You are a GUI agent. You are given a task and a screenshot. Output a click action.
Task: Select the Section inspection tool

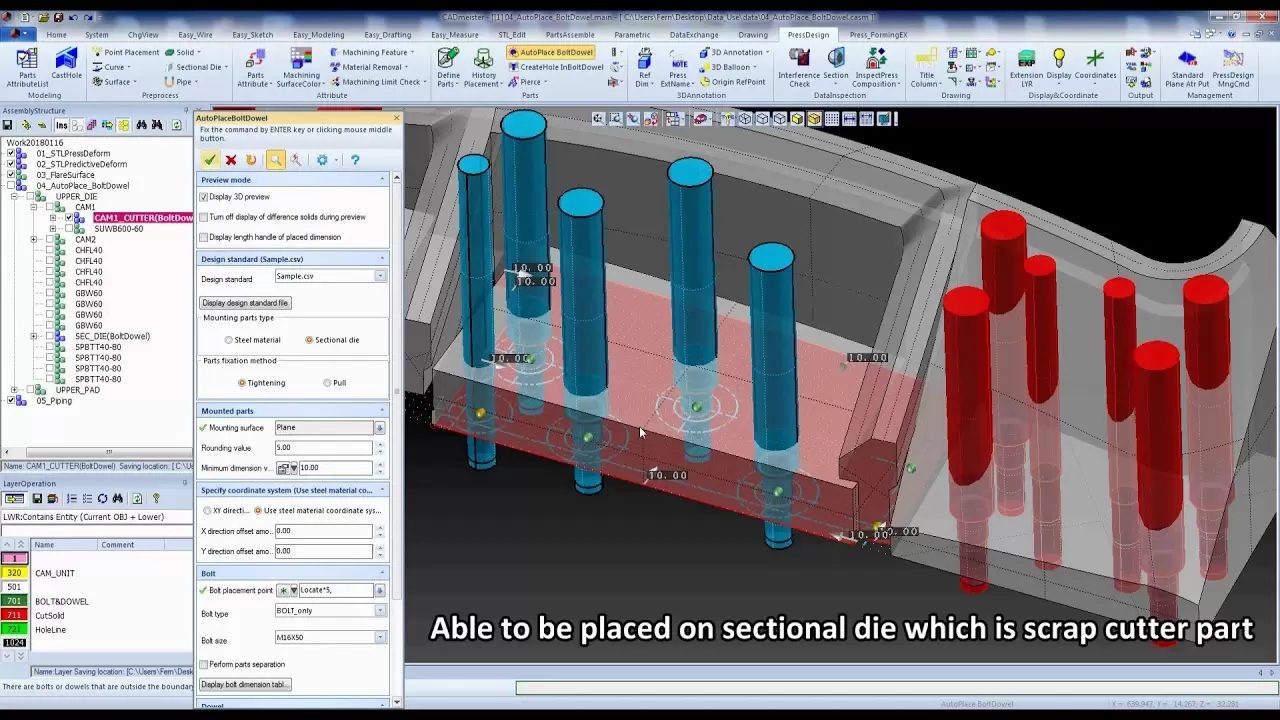click(836, 66)
